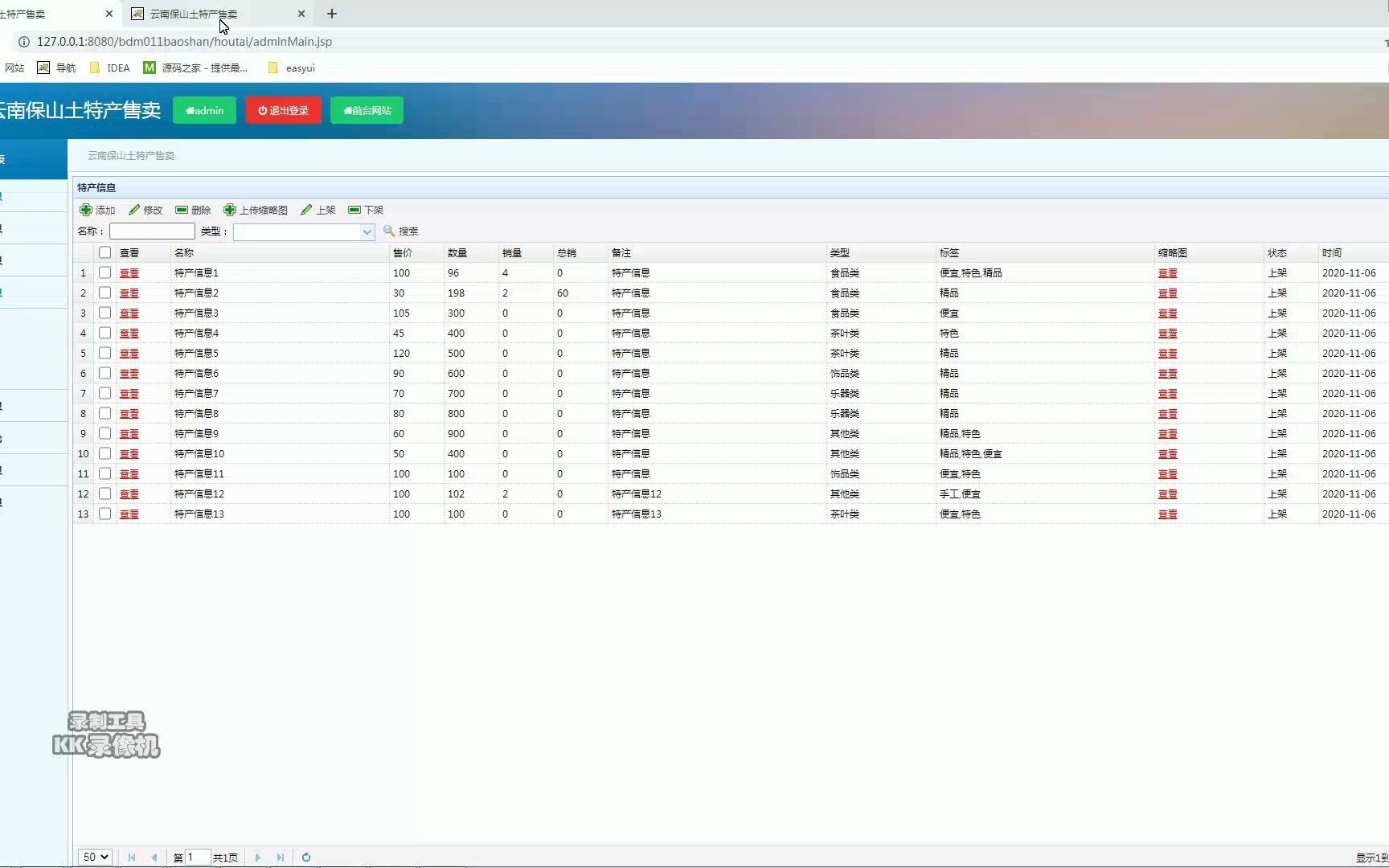Click the 类型 column header
The image size is (1389, 868).
click(881, 252)
